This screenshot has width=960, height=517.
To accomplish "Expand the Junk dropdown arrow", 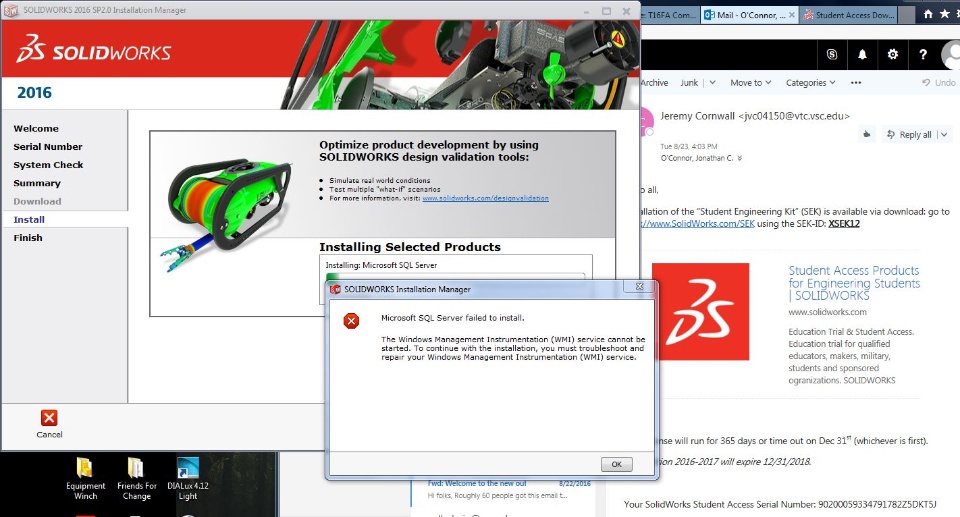I will pos(712,83).
